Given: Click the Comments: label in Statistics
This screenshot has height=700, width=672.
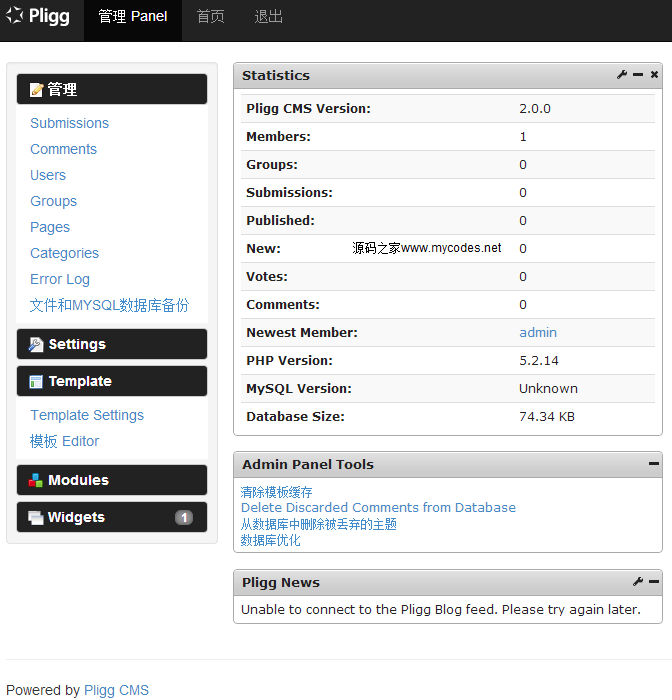Looking at the screenshot, I should 283,304.
